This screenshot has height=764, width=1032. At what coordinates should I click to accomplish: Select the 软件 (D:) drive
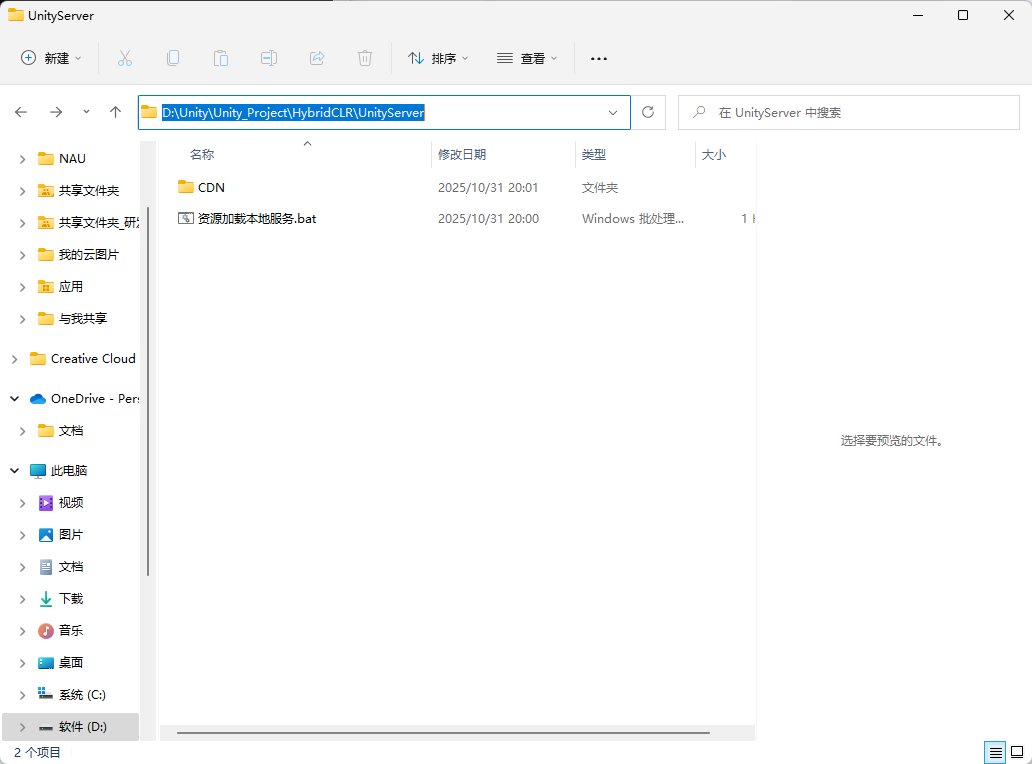point(72,726)
